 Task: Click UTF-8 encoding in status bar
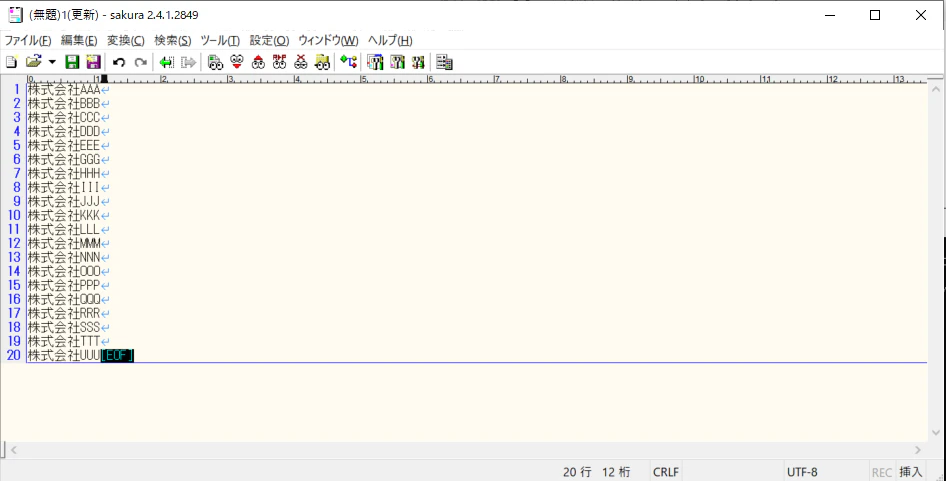pyautogui.click(x=802, y=472)
